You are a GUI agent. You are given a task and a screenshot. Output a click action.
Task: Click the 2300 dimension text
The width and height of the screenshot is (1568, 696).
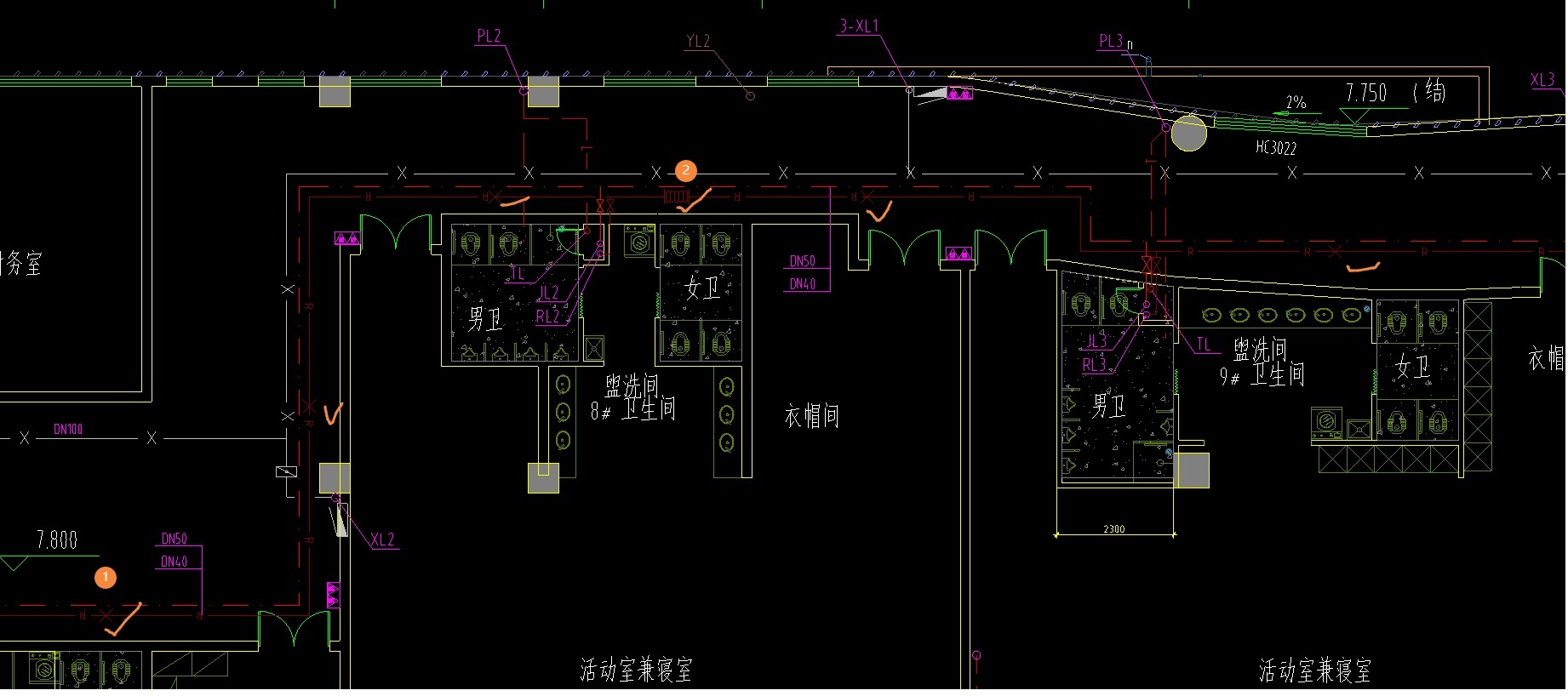coord(1114,529)
